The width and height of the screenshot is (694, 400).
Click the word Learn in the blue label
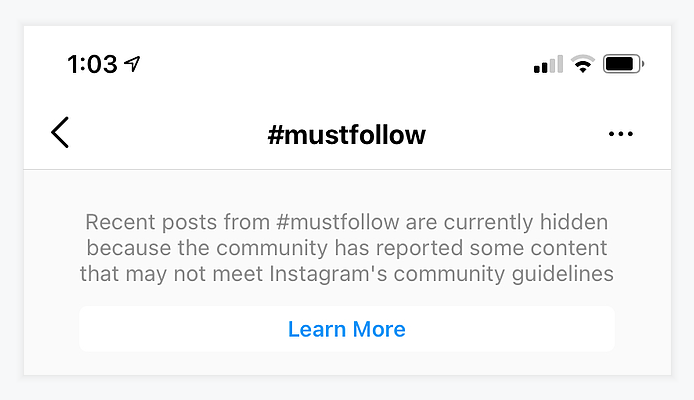click(x=317, y=329)
